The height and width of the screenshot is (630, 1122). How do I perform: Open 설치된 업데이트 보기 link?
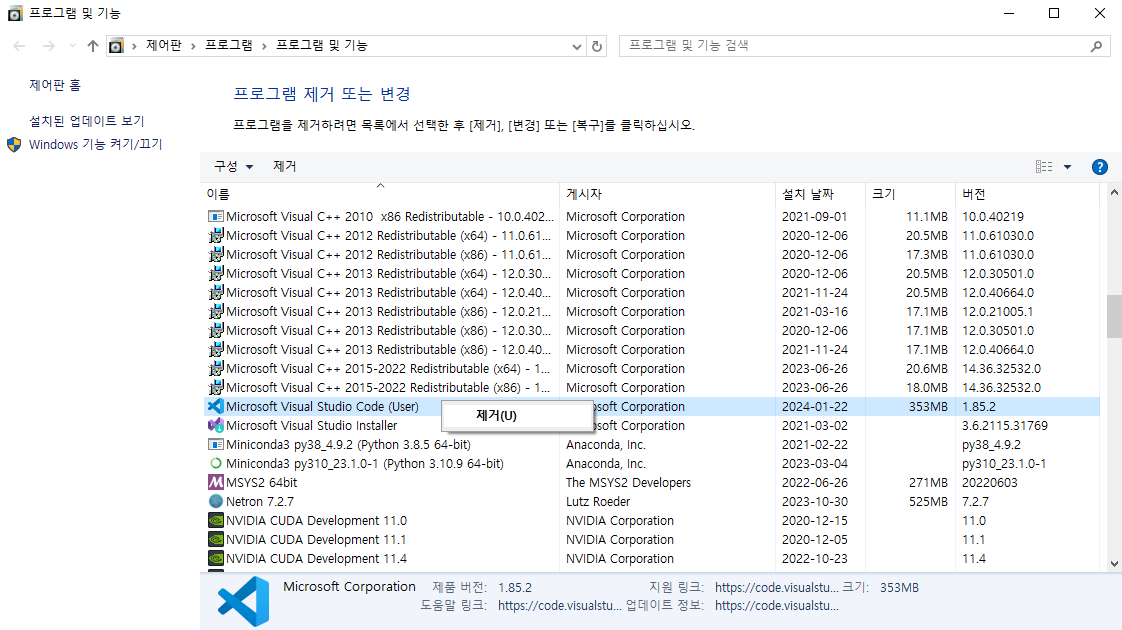click(x=87, y=121)
